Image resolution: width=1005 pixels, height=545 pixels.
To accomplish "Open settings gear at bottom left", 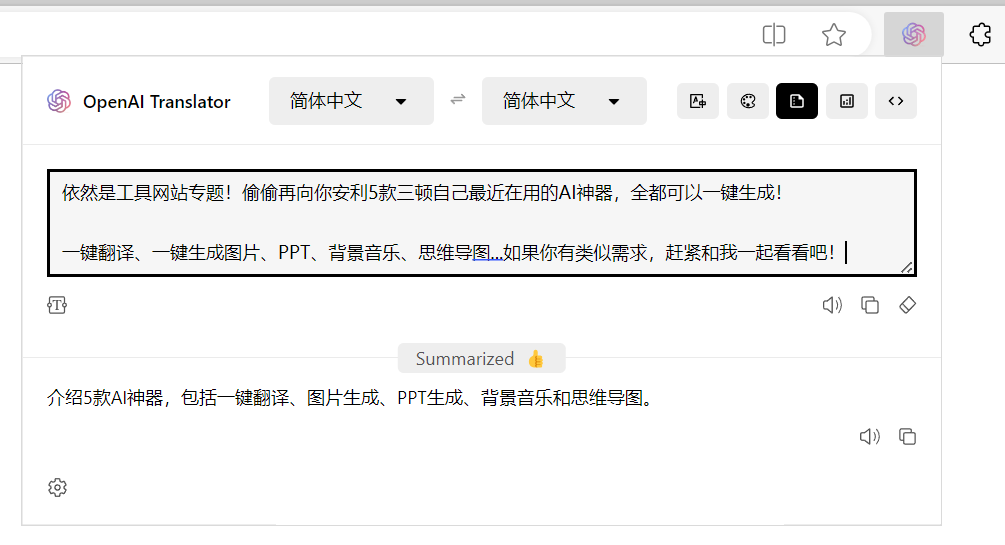I will click(57, 487).
